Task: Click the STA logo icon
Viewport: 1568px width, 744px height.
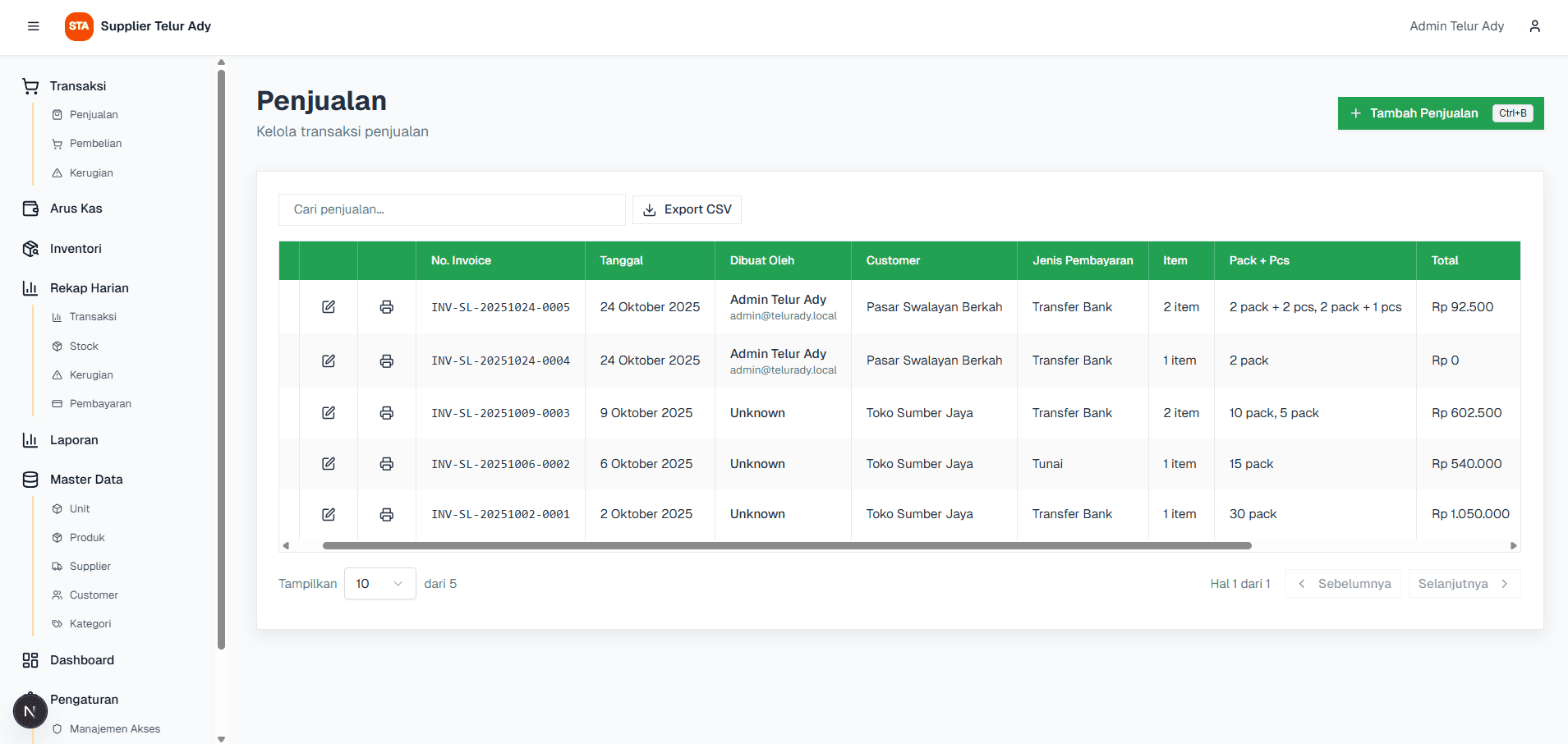Action: tap(79, 26)
